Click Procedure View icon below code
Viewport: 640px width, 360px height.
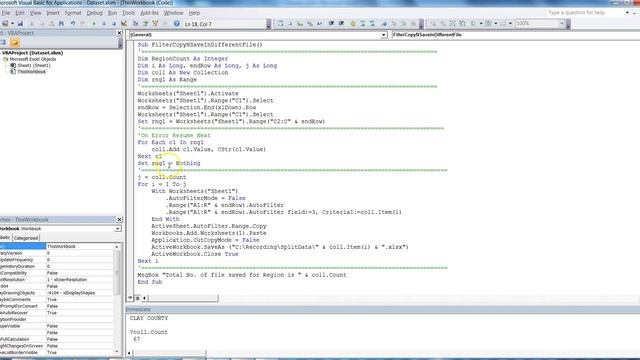pyautogui.click(x=130, y=298)
